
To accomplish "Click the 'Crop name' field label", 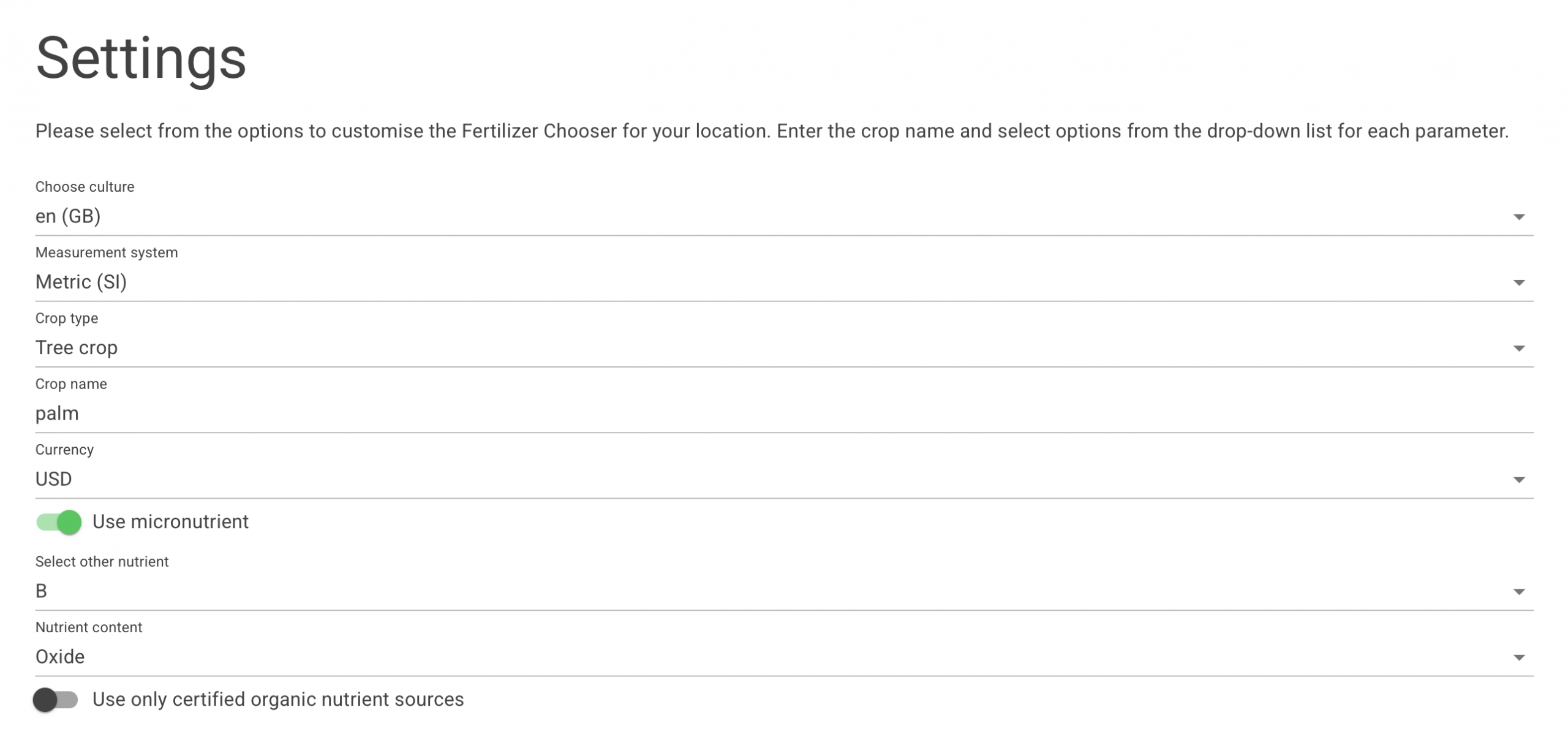I will [71, 384].
